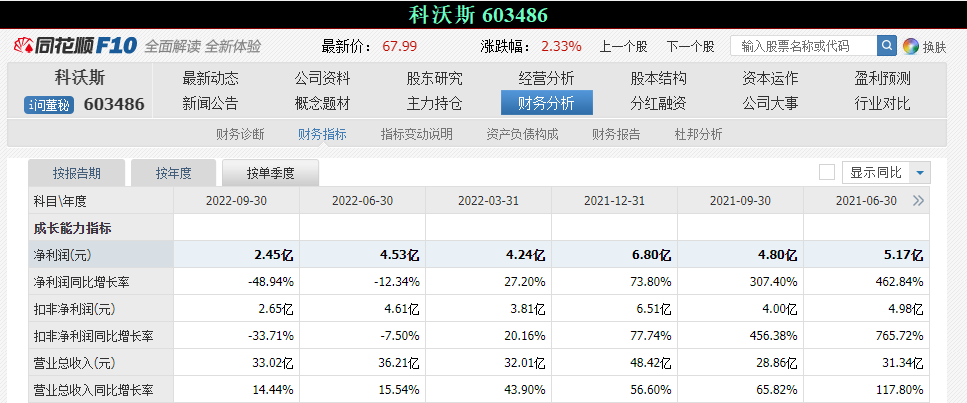
Task: Open 经营分析 menu item
Action: pos(546,78)
